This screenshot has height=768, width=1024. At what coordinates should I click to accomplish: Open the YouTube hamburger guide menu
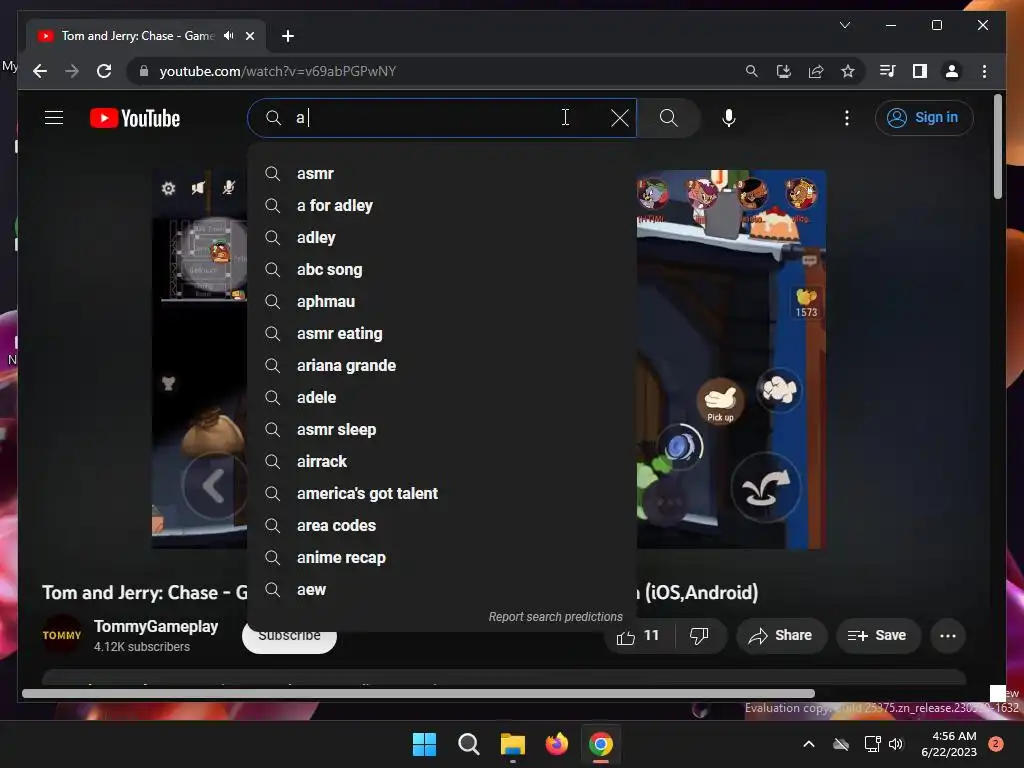[54, 118]
